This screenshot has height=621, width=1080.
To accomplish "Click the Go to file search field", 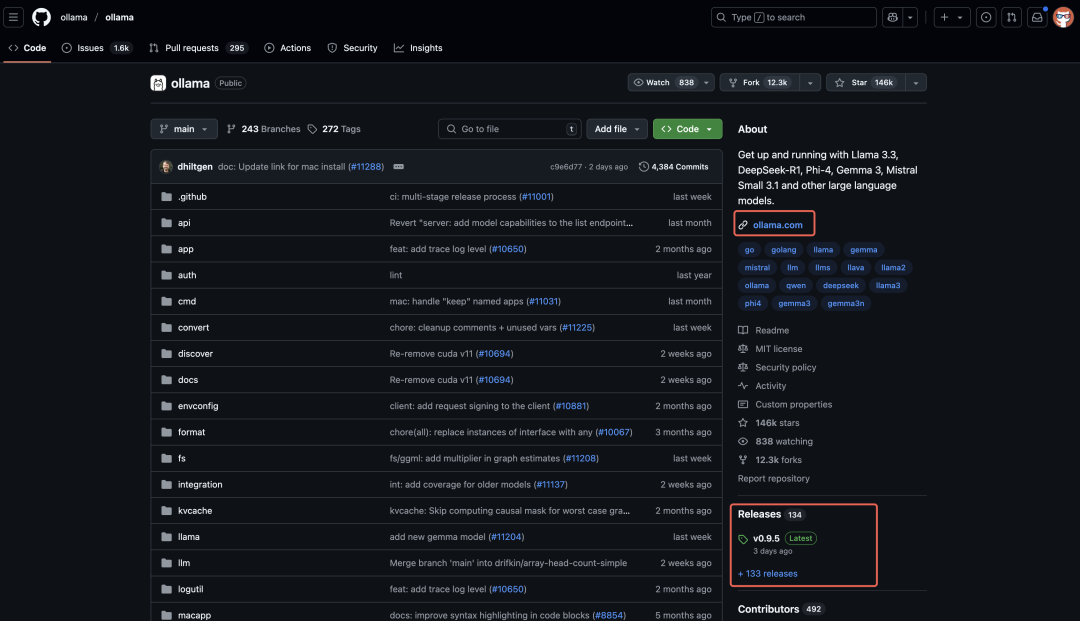I will pos(510,129).
